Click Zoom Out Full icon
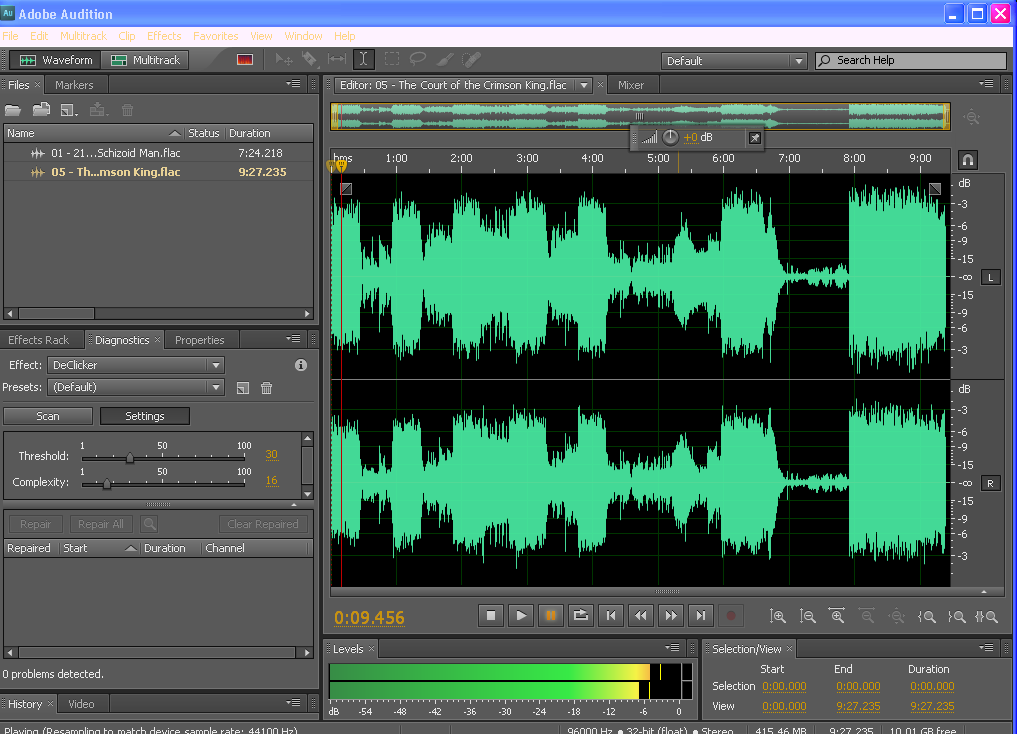The image size is (1017, 734). [897, 617]
